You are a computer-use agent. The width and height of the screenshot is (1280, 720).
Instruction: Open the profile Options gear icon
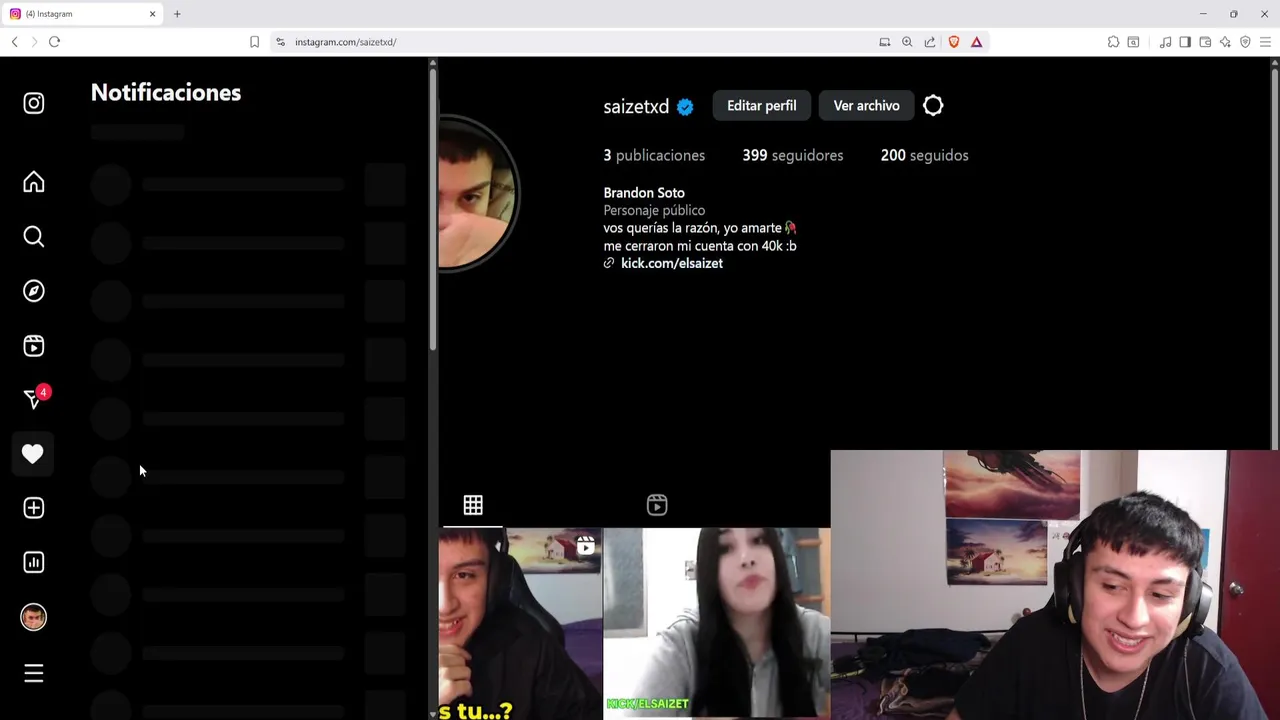(x=933, y=105)
